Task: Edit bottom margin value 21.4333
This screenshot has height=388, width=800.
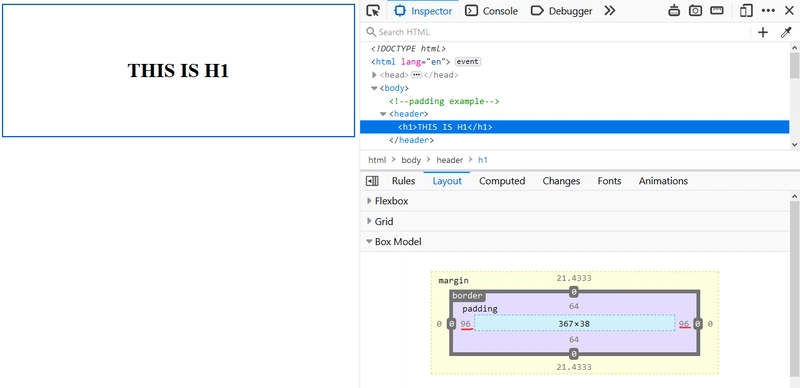Action: point(574,367)
